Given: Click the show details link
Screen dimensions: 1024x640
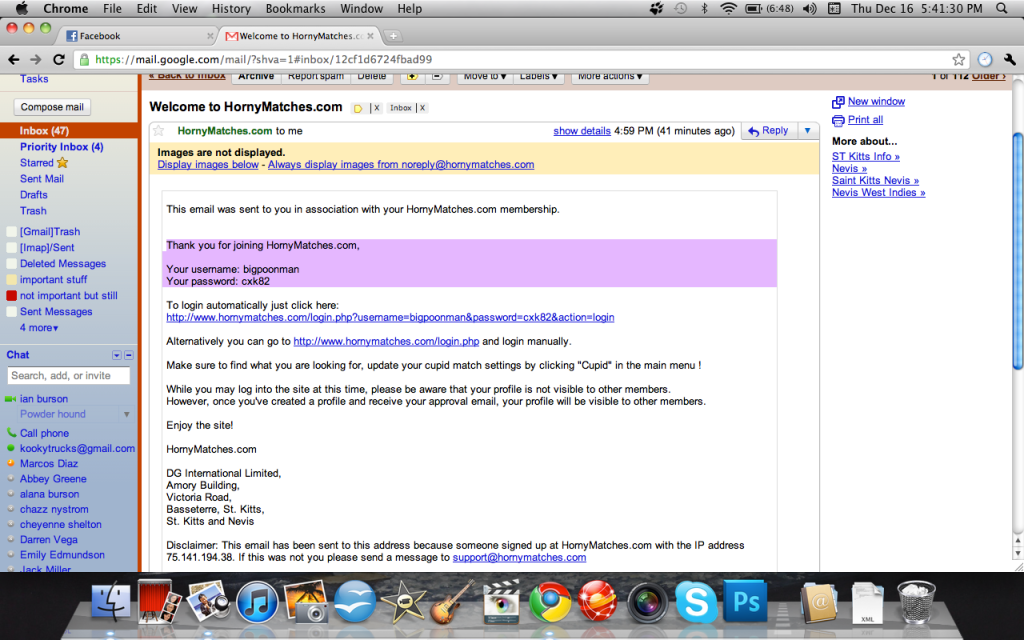Looking at the screenshot, I should 582,131.
